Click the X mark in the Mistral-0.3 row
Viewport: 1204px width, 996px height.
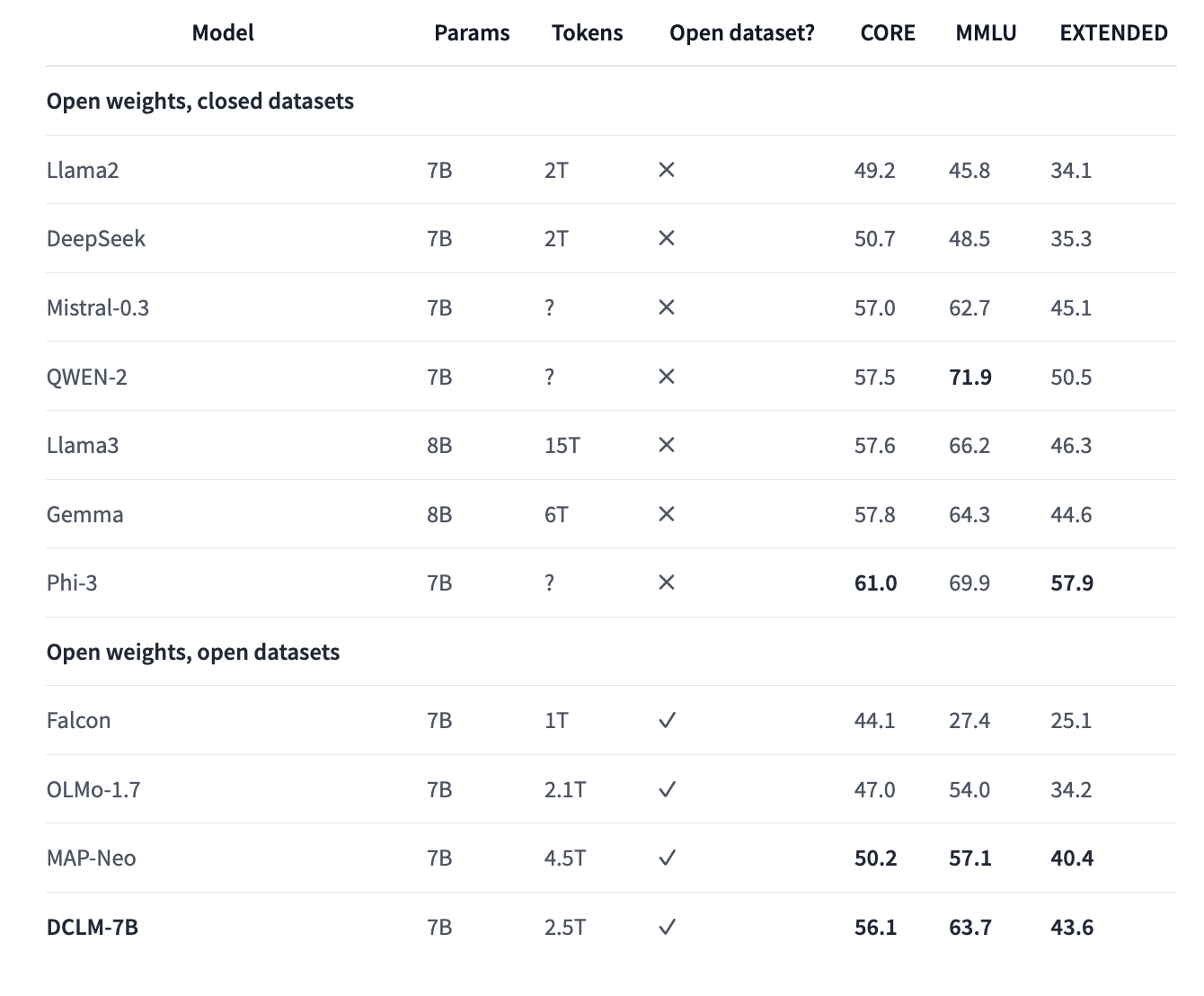coord(666,307)
